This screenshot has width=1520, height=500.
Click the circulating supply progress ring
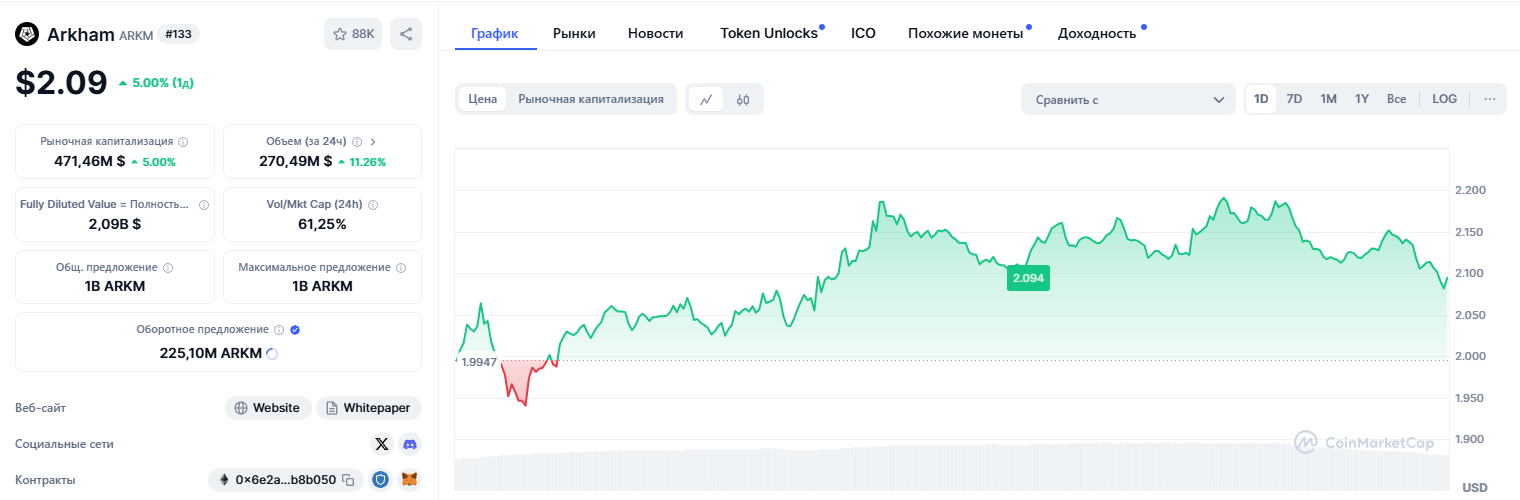pos(272,353)
